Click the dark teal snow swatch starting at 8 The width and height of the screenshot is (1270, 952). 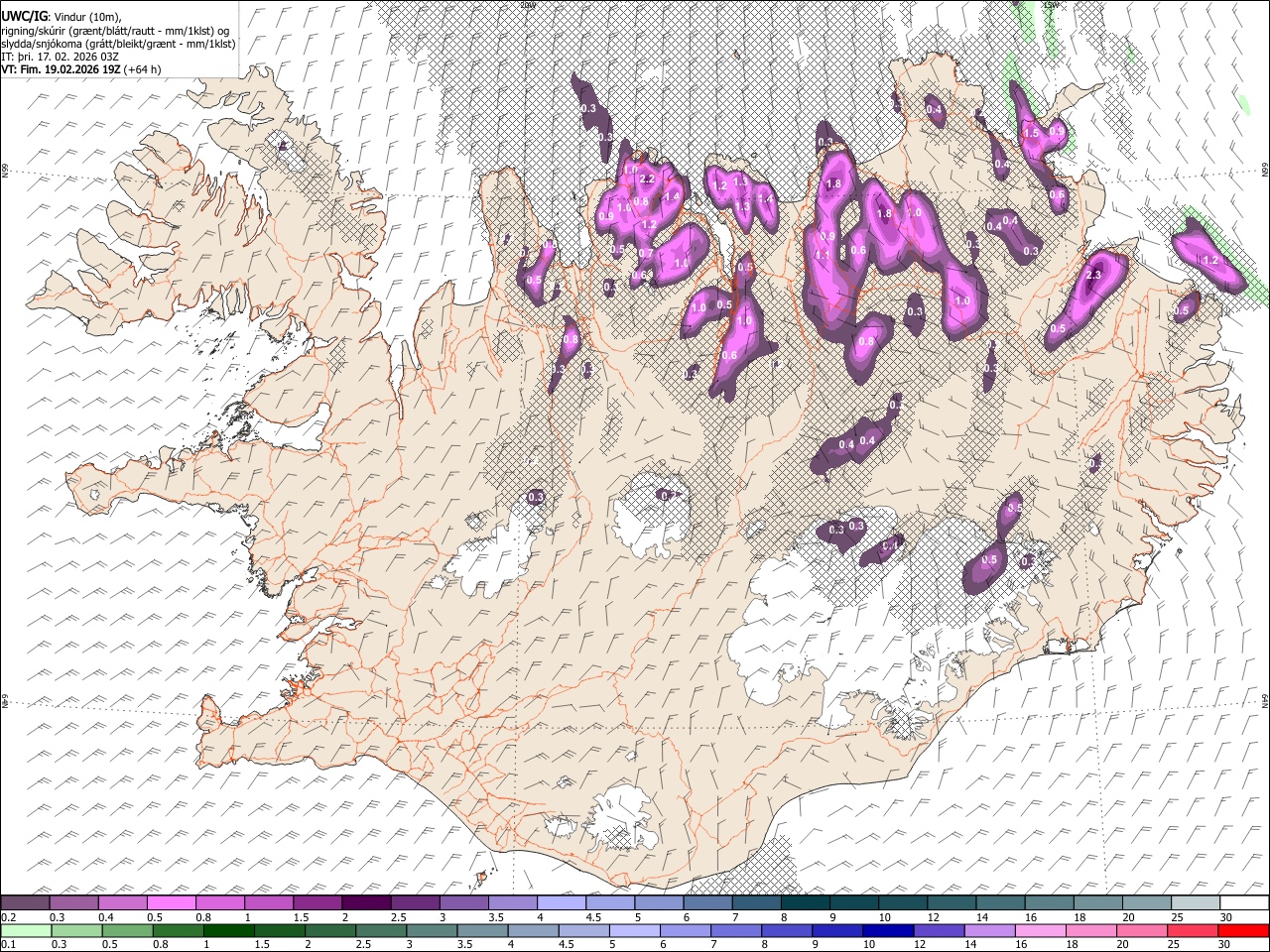coord(805,902)
